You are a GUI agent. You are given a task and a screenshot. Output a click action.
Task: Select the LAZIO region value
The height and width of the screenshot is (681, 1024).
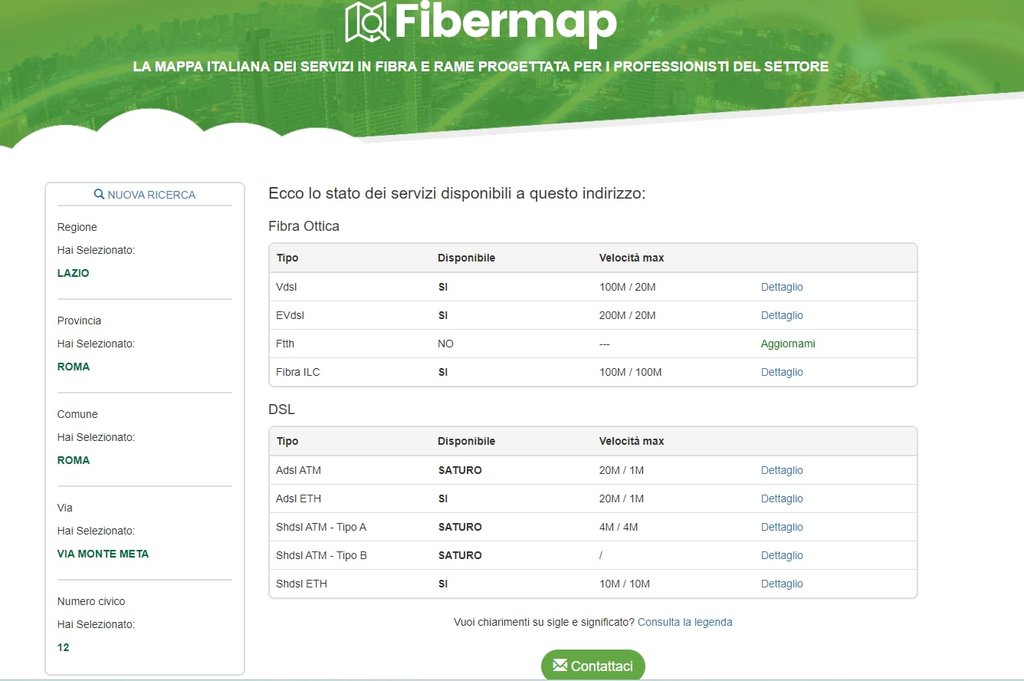coord(73,273)
